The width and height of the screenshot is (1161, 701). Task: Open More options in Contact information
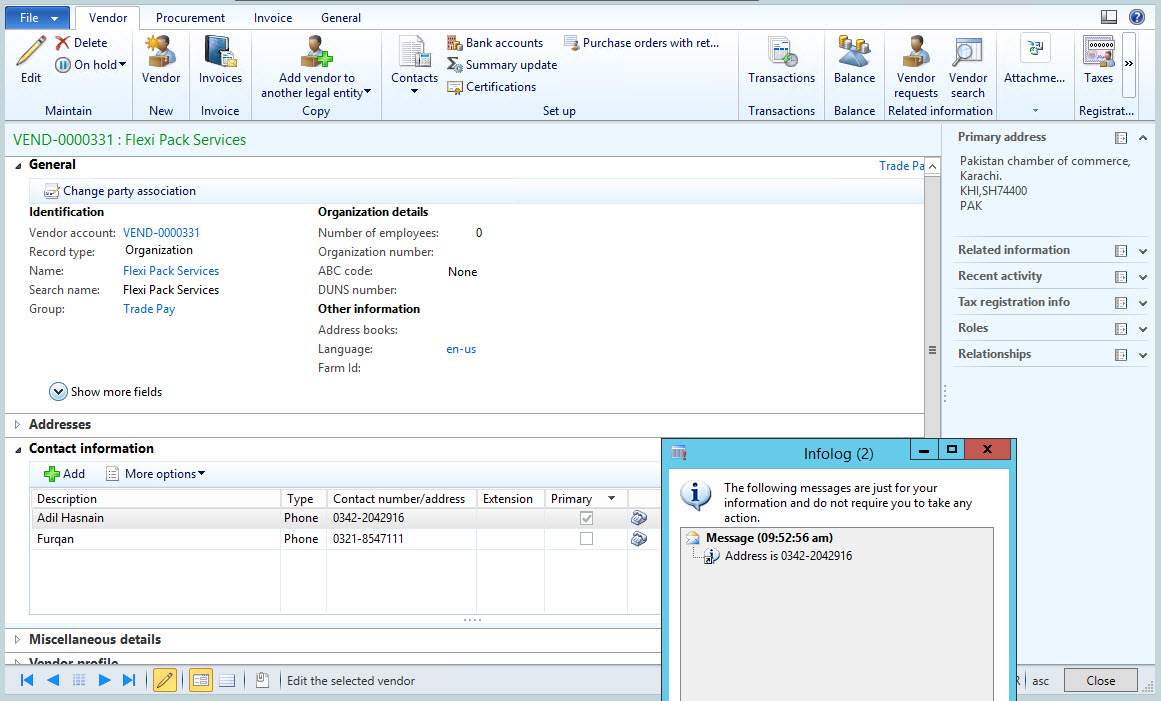[x=155, y=473]
